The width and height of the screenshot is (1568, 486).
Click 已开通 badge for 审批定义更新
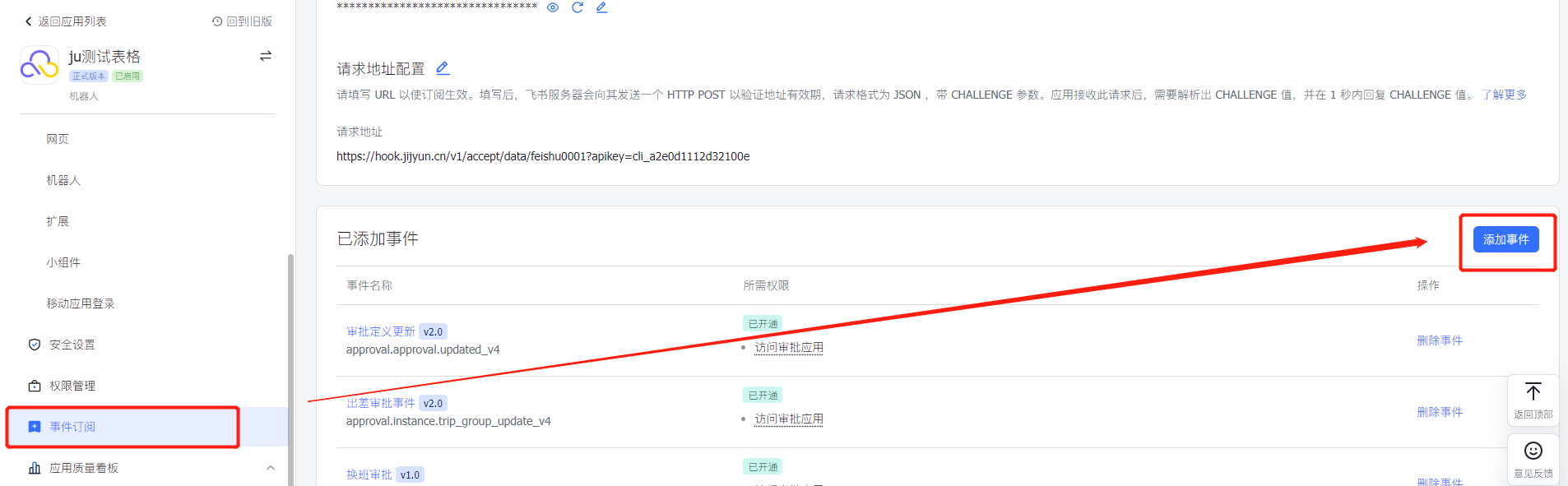click(763, 324)
